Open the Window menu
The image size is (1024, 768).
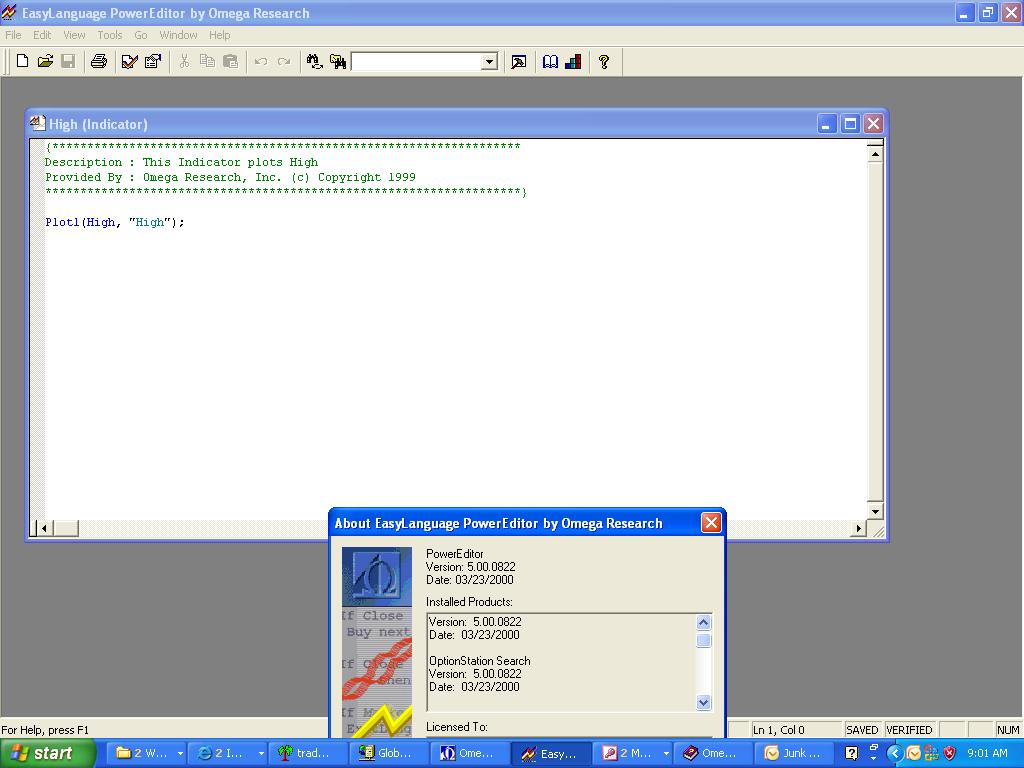click(x=178, y=35)
